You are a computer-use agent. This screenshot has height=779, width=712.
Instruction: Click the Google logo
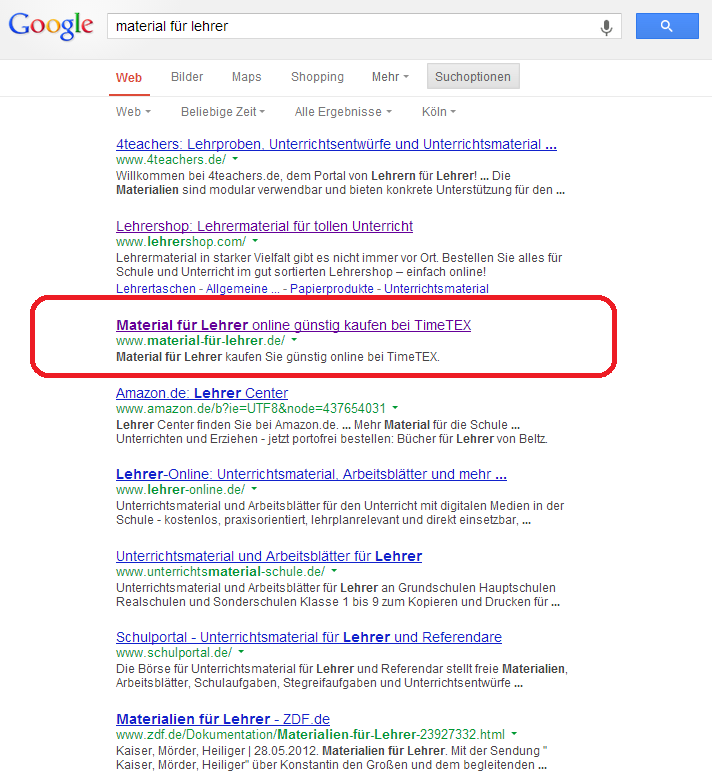[x=51, y=26]
